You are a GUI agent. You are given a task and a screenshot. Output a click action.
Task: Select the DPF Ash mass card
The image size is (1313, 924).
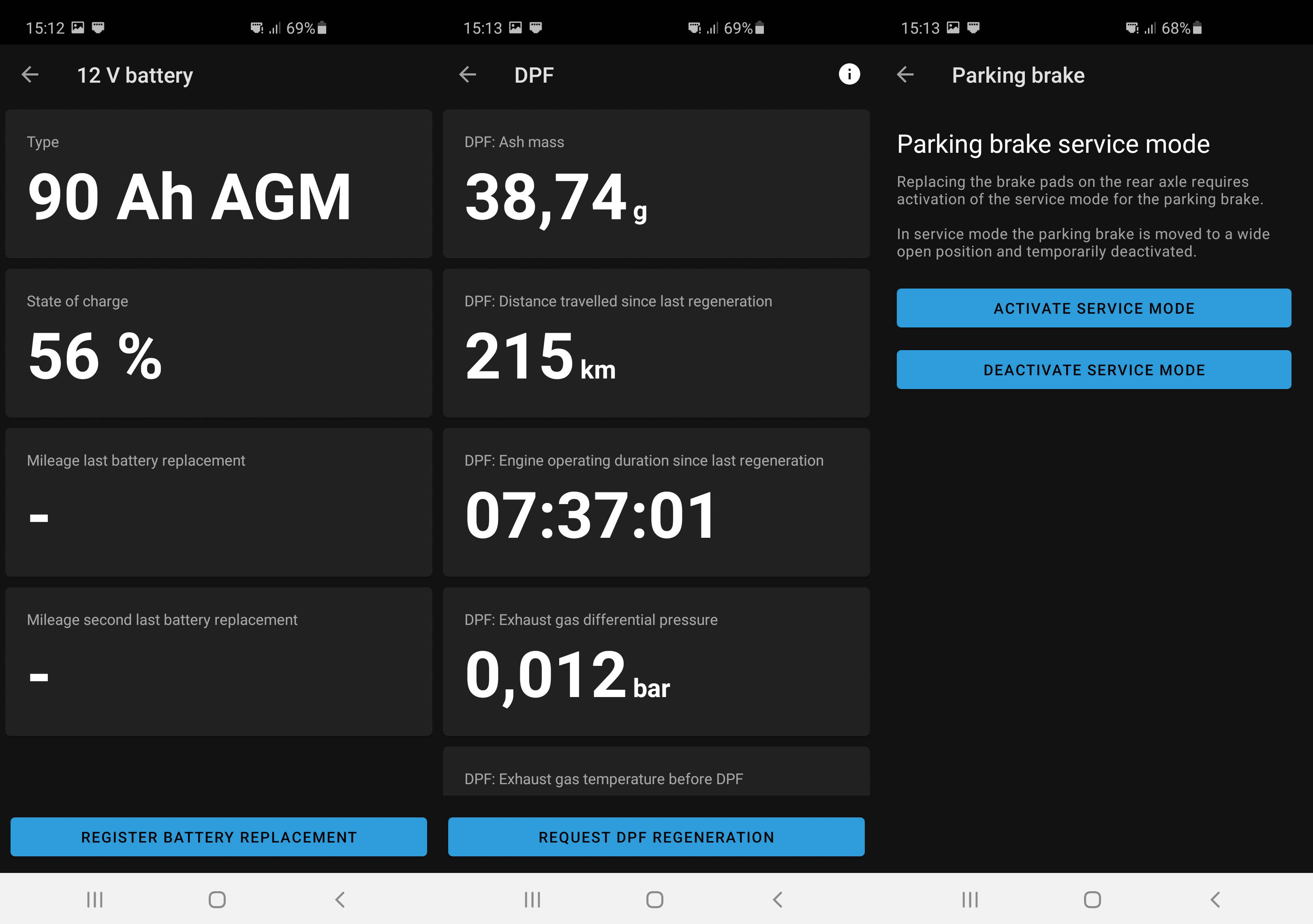[x=656, y=184]
